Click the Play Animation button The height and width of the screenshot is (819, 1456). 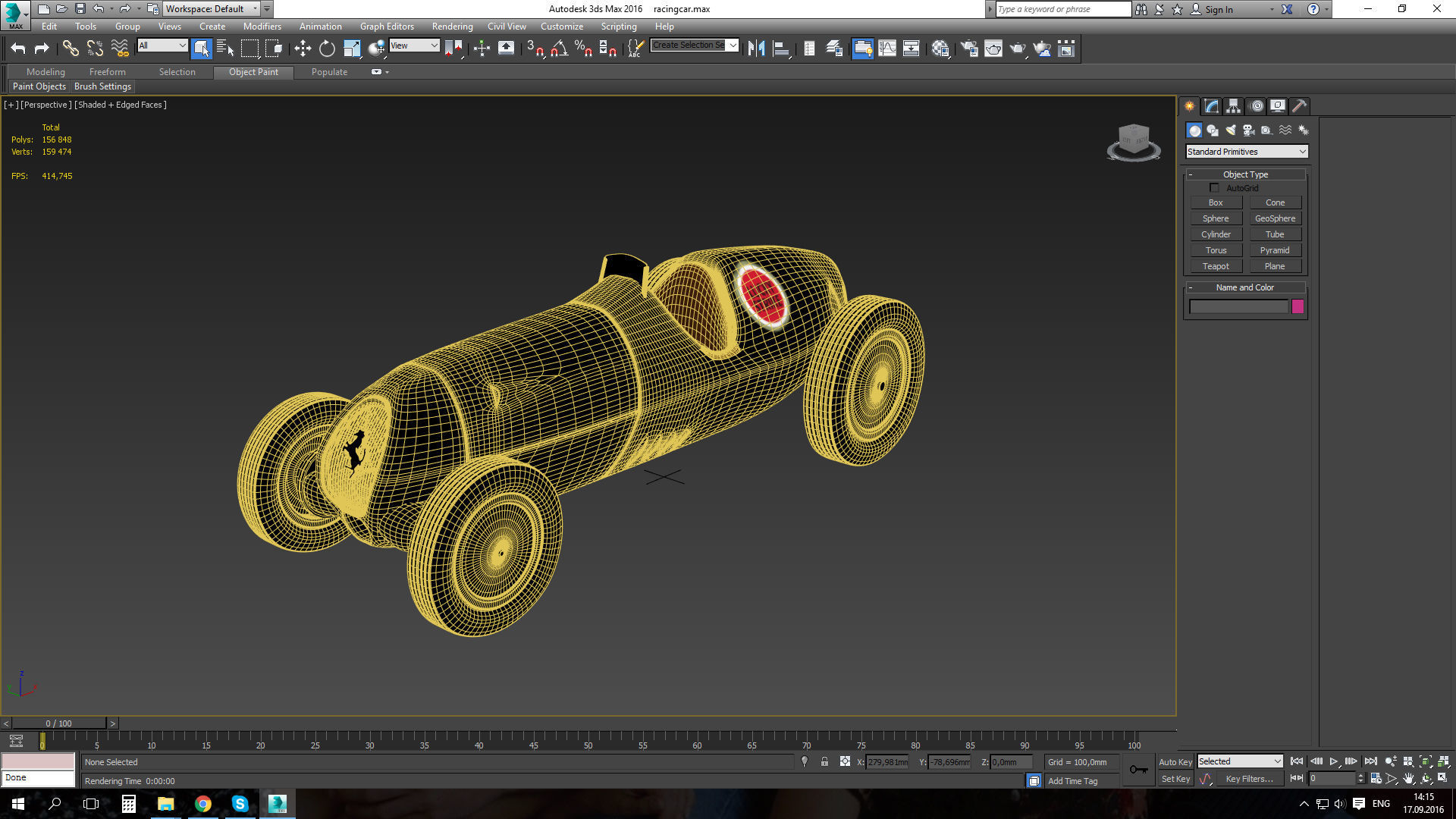(x=1334, y=761)
